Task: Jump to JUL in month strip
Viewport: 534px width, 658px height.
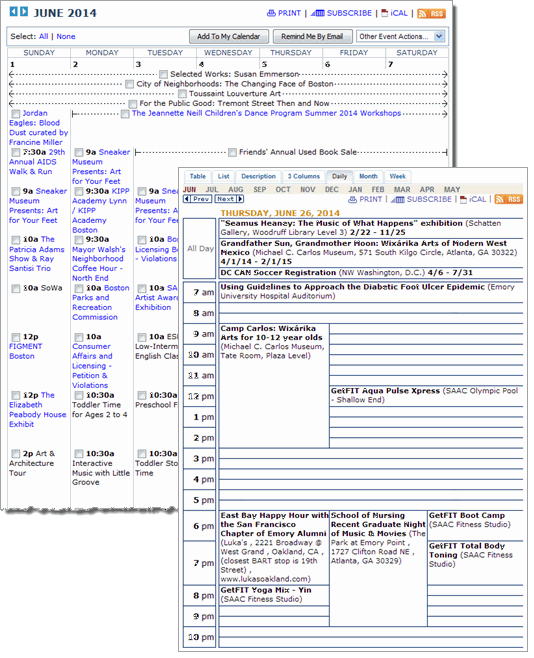Action: [x=212, y=190]
